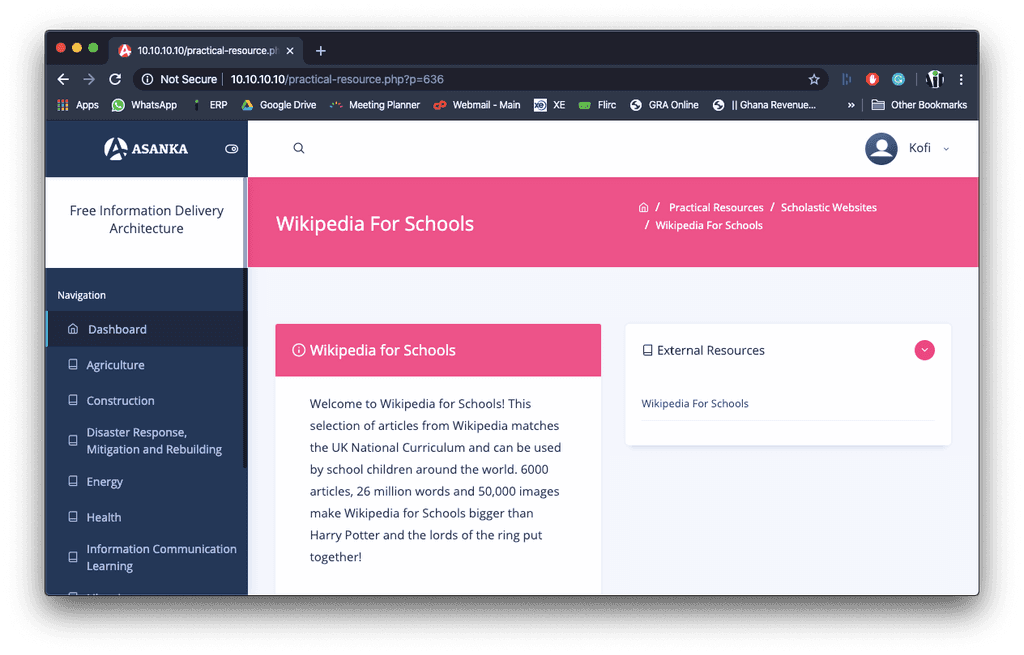The height and width of the screenshot is (655, 1024).
Task: Click the home icon in breadcrumb
Action: point(643,207)
